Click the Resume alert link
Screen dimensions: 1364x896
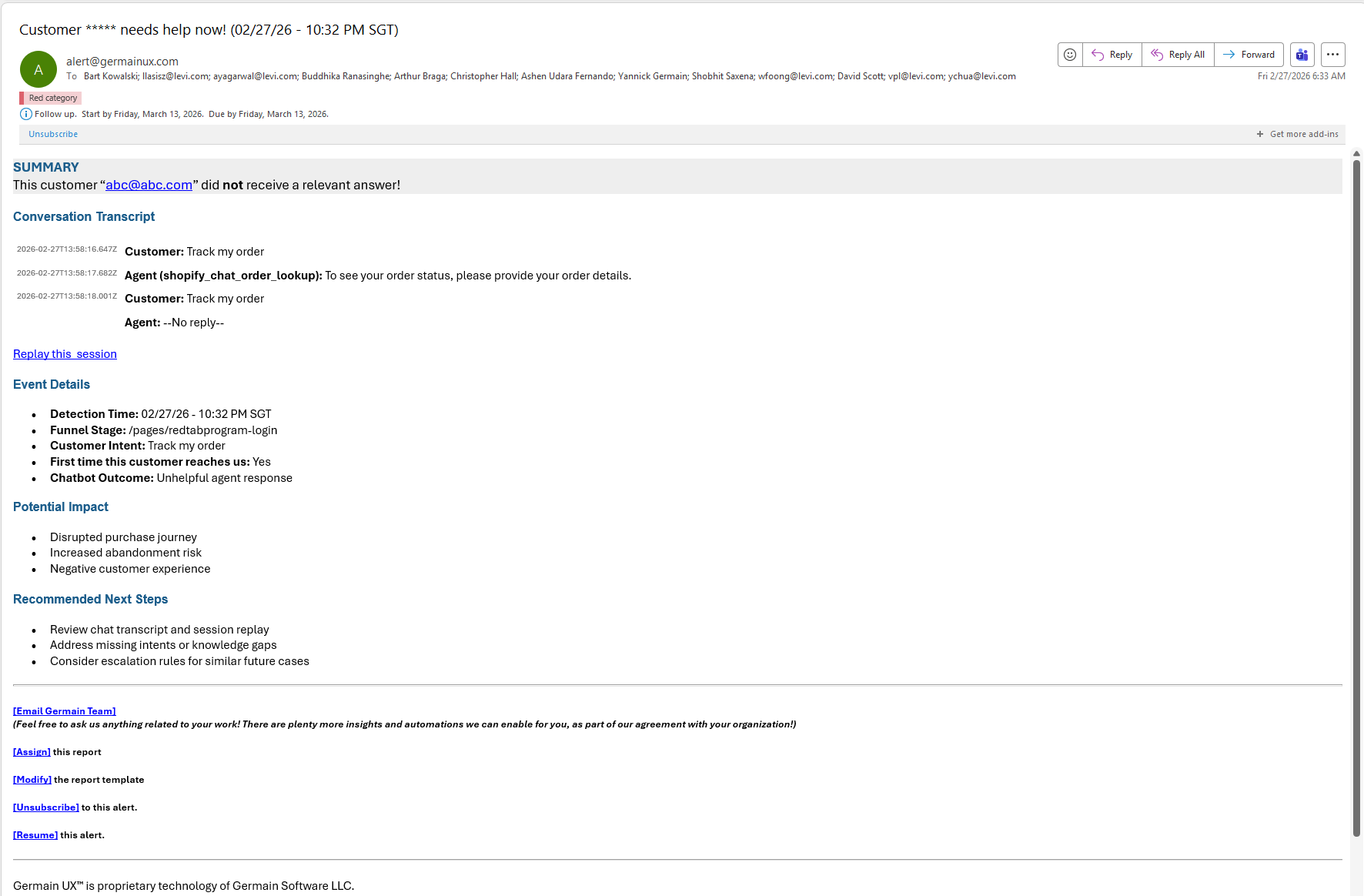35,835
